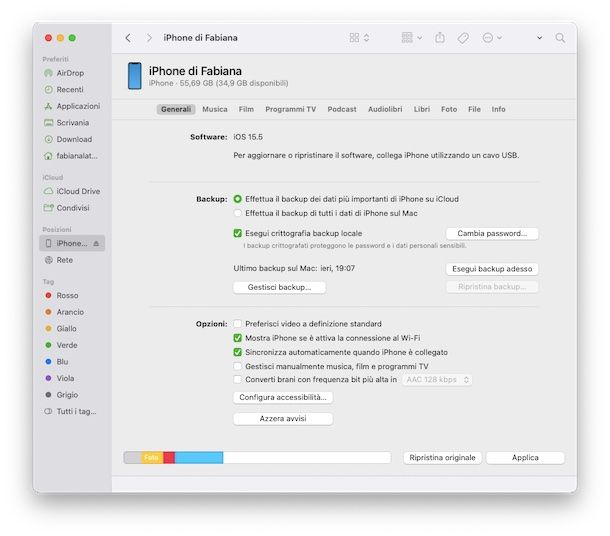Click the yellow Foto storage segment
The width and height of the screenshot is (610, 536).
click(x=151, y=458)
